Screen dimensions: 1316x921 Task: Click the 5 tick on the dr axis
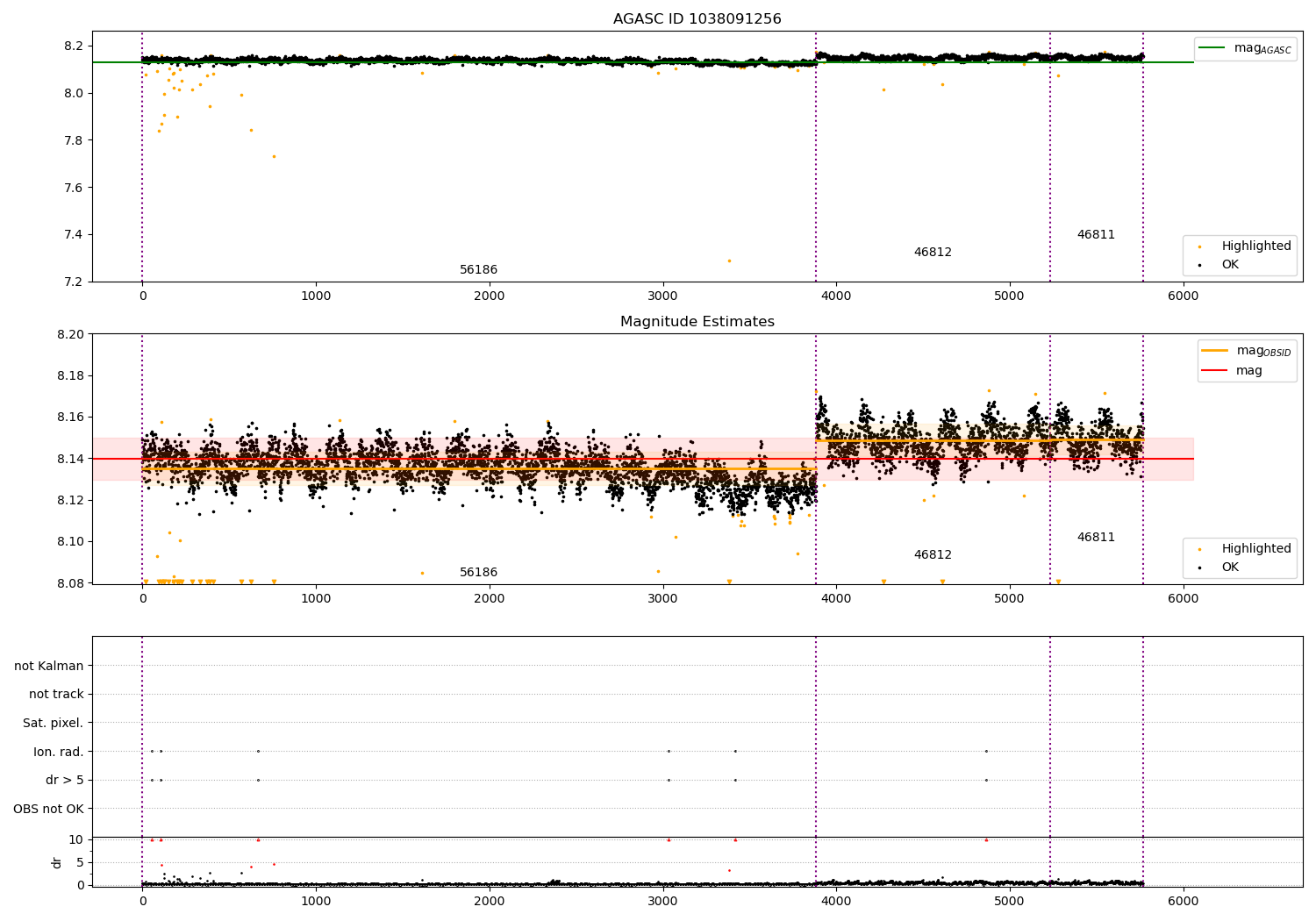pyautogui.click(x=80, y=862)
